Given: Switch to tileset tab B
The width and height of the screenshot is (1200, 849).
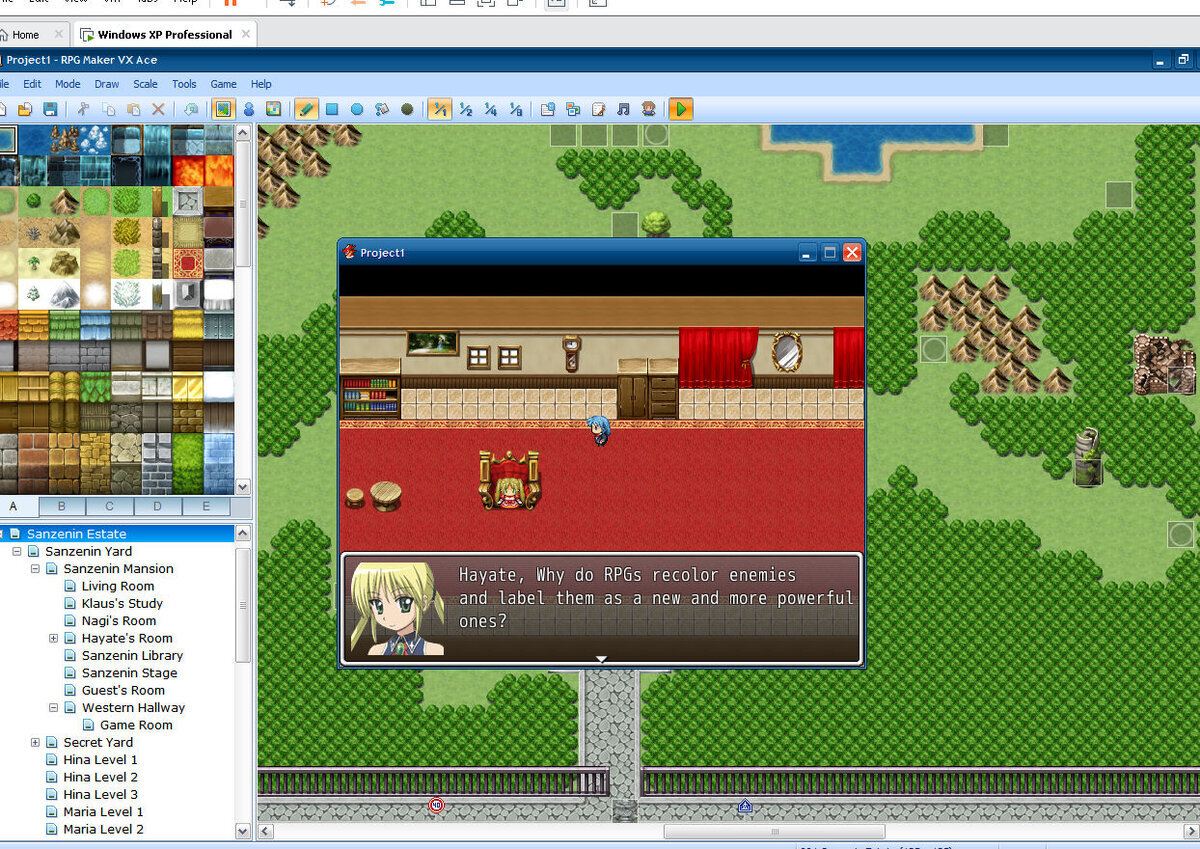Looking at the screenshot, I should [x=62, y=506].
